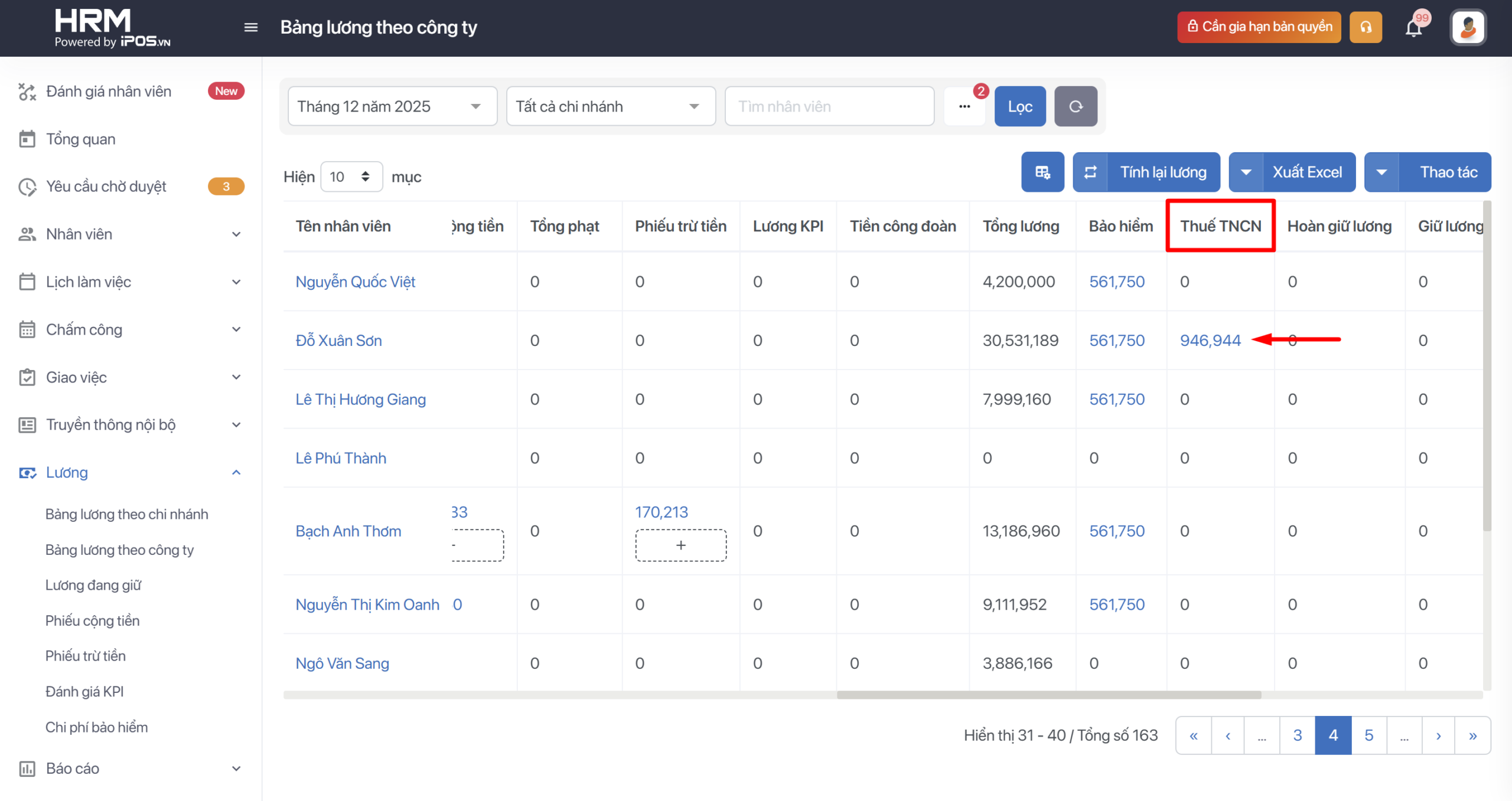Open employee Đỗ Xuân Sơn link
1512x801 pixels.
[x=338, y=341]
